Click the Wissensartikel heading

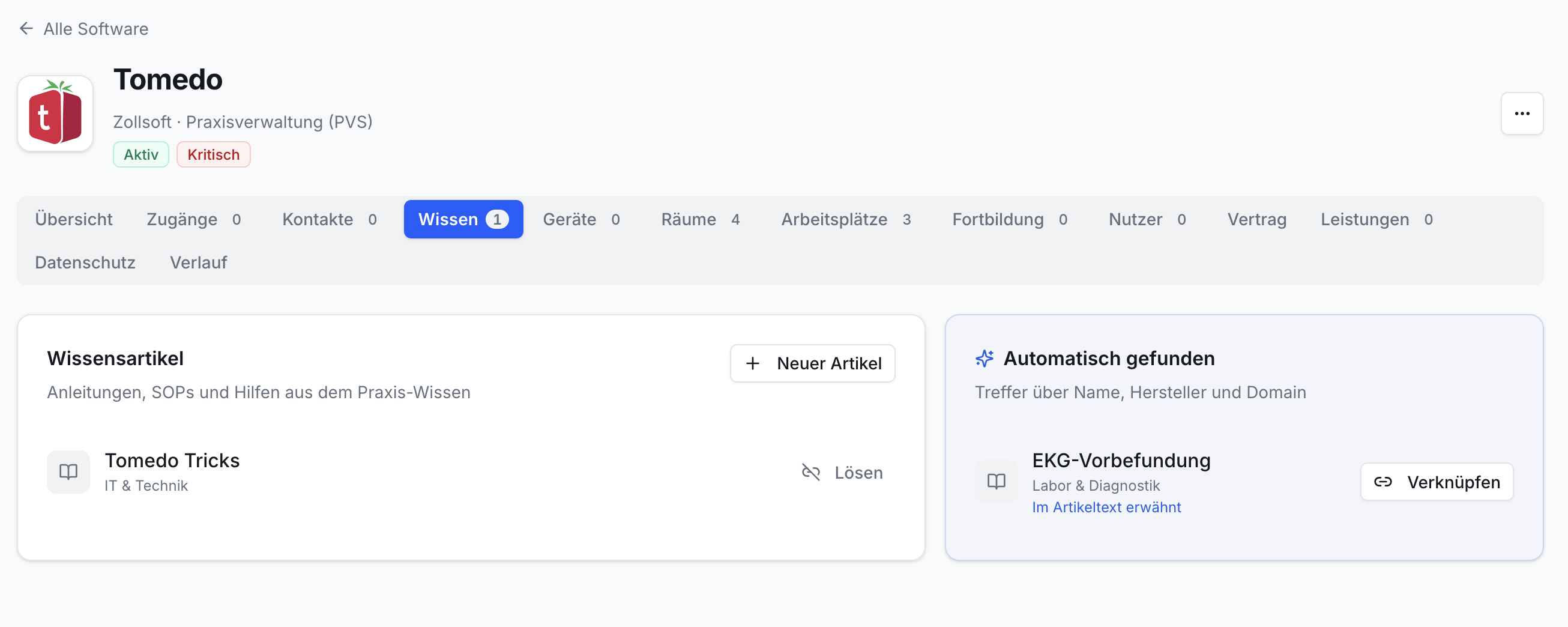point(116,359)
